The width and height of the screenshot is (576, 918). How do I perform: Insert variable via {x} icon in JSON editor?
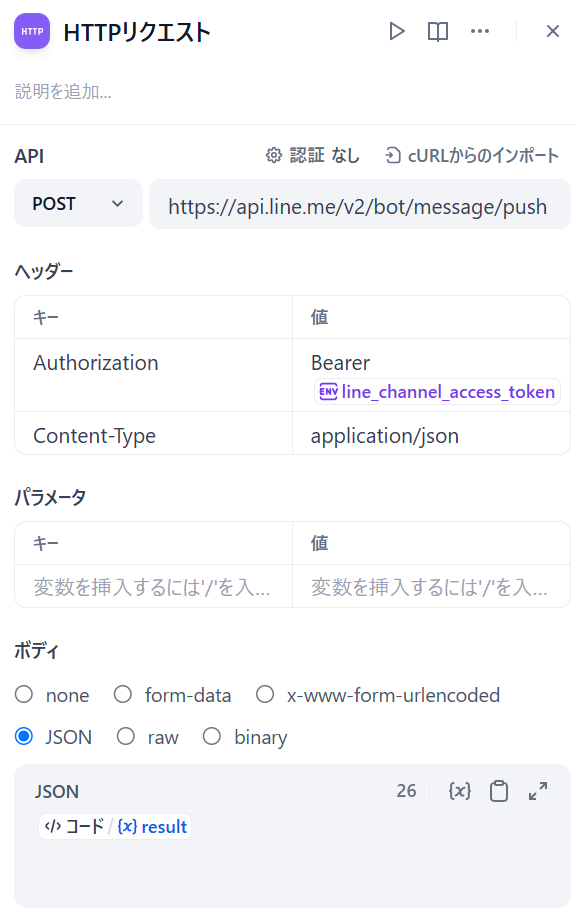click(460, 791)
